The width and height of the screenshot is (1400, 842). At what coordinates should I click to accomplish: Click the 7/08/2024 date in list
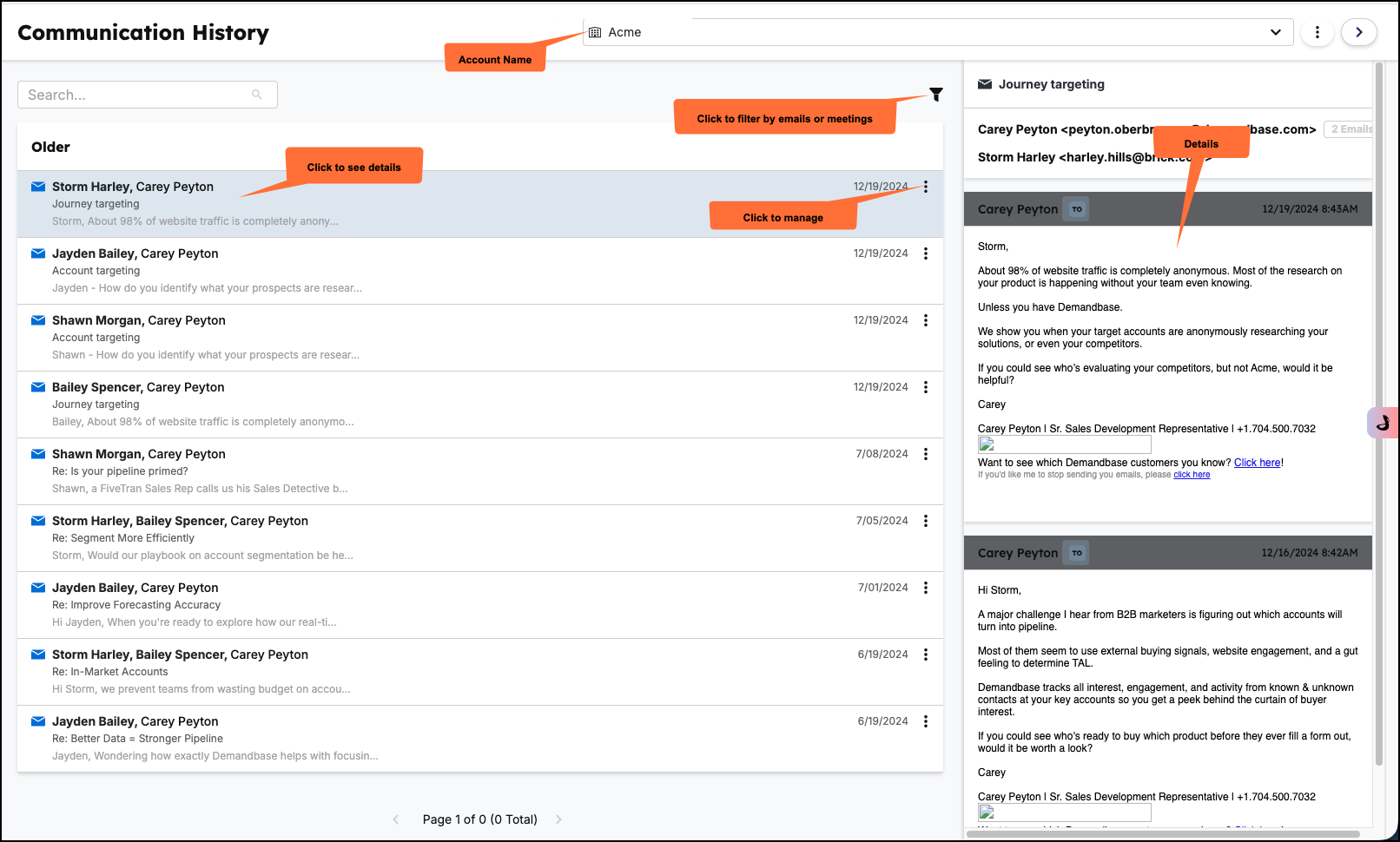[x=882, y=454]
